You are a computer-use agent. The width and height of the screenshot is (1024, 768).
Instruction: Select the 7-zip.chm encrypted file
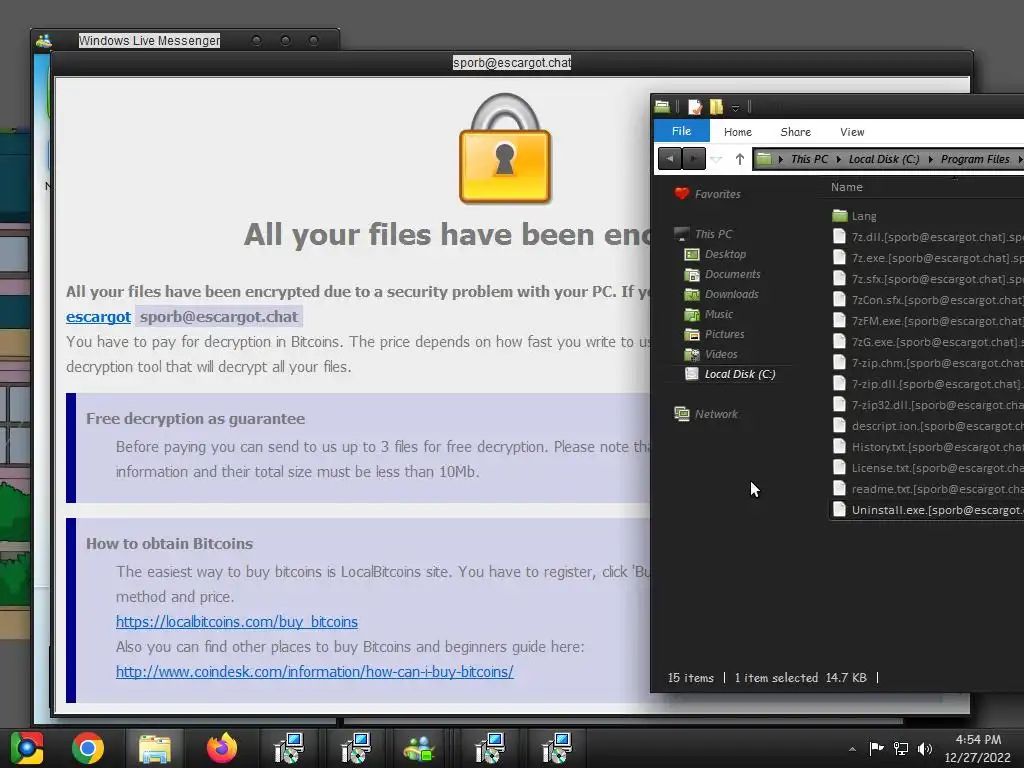click(x=927, y=363)
